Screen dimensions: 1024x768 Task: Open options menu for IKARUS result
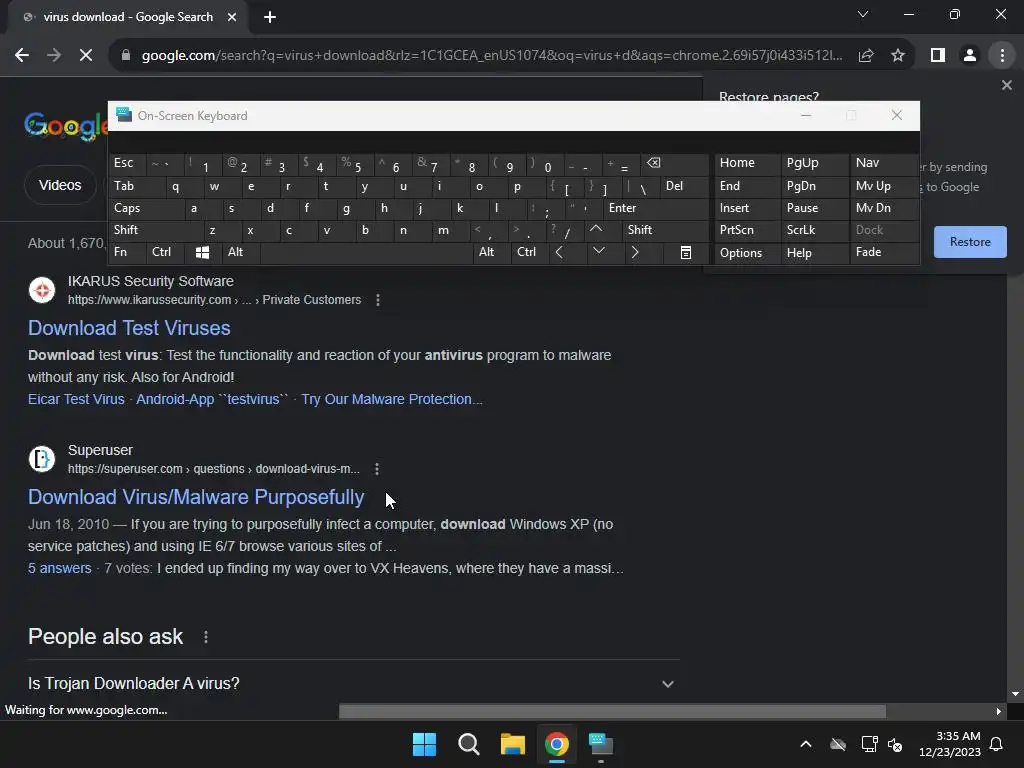[377, 300]
